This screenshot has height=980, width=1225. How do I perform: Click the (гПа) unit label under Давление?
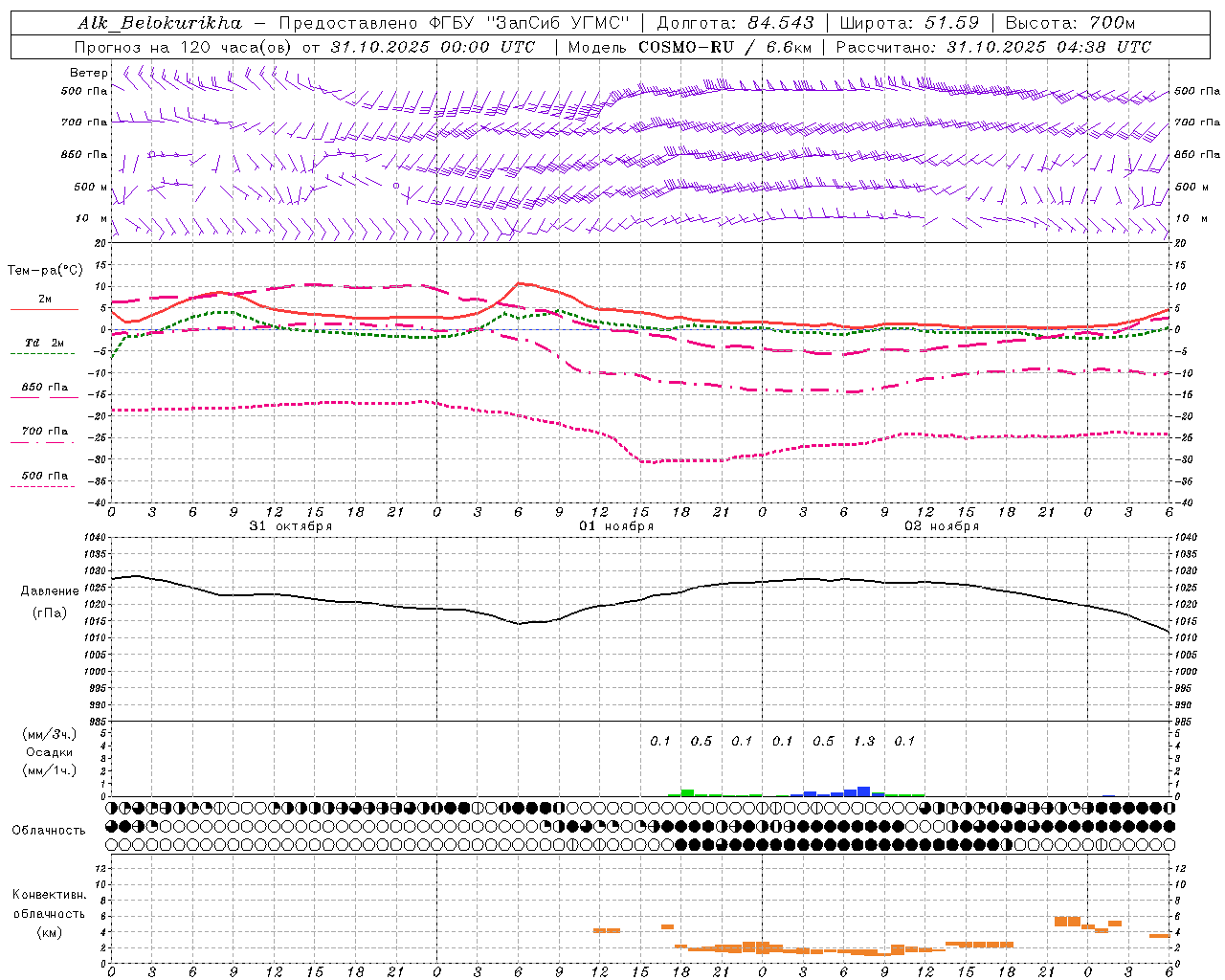[x=48, y=613]
